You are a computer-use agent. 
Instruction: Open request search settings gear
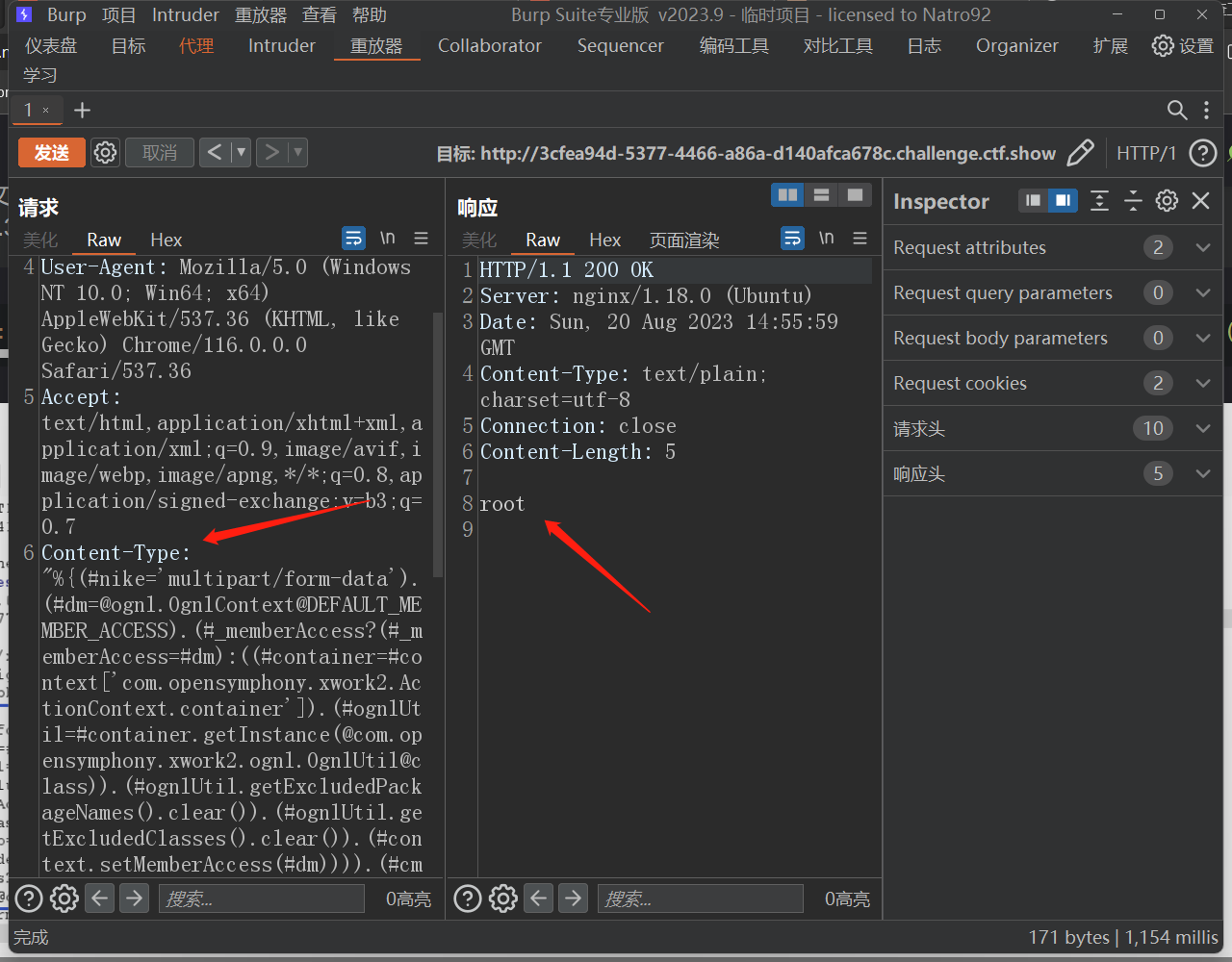(x=64, y=899)
